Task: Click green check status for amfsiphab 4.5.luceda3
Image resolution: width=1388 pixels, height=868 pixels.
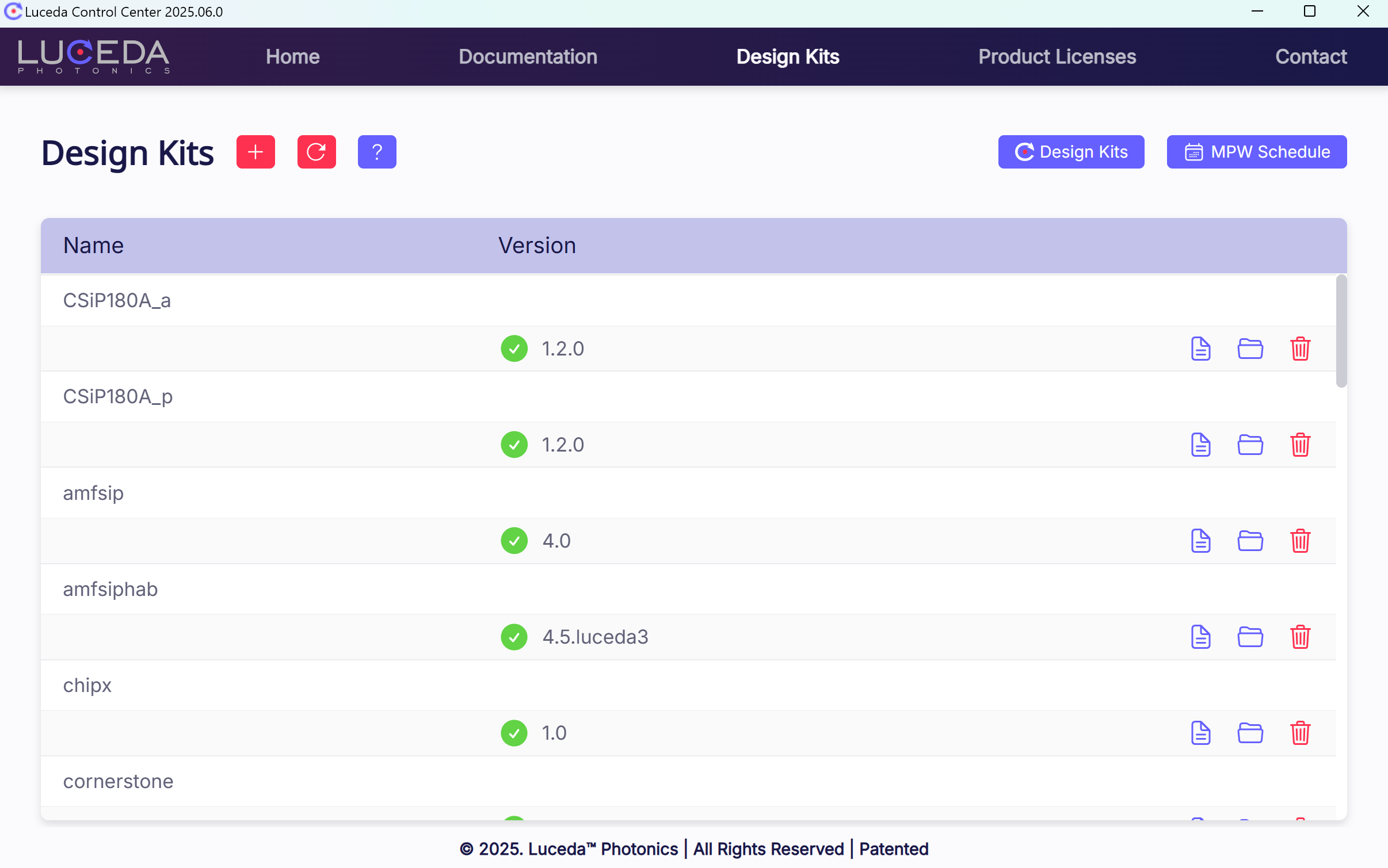Action: pyautogui.click(x=514, y=637)
